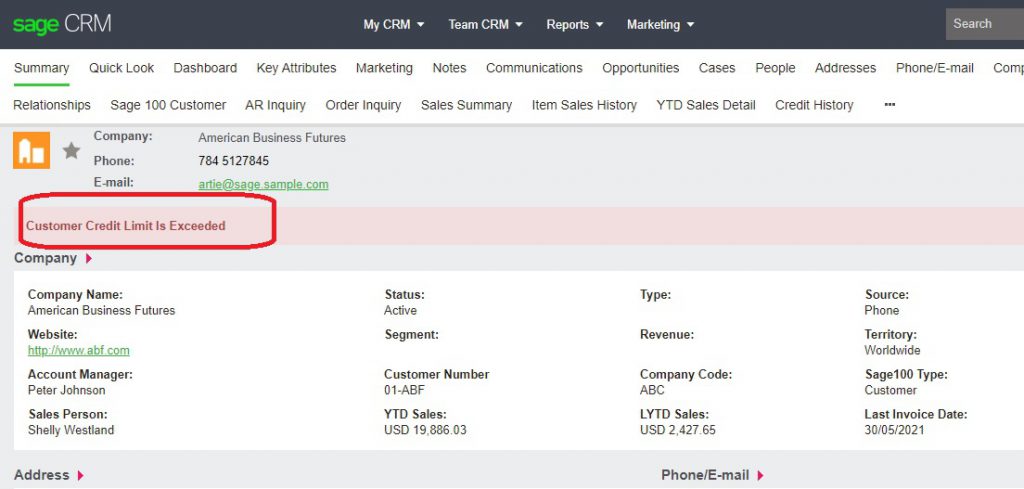The image size is (1024, 489).
Task: Click the Status value Active
Action: (400, 311)
